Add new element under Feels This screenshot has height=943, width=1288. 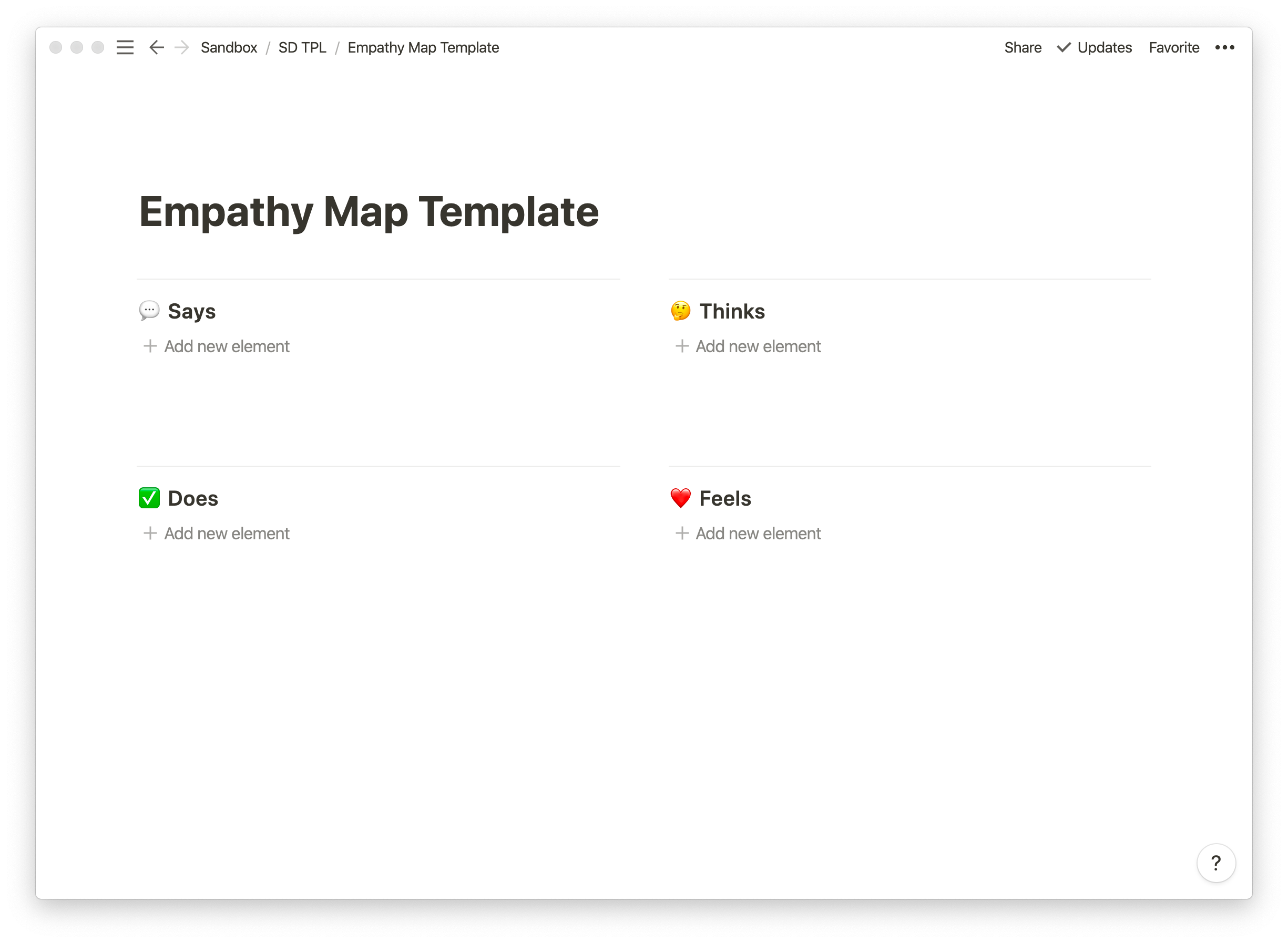(748, 534)
